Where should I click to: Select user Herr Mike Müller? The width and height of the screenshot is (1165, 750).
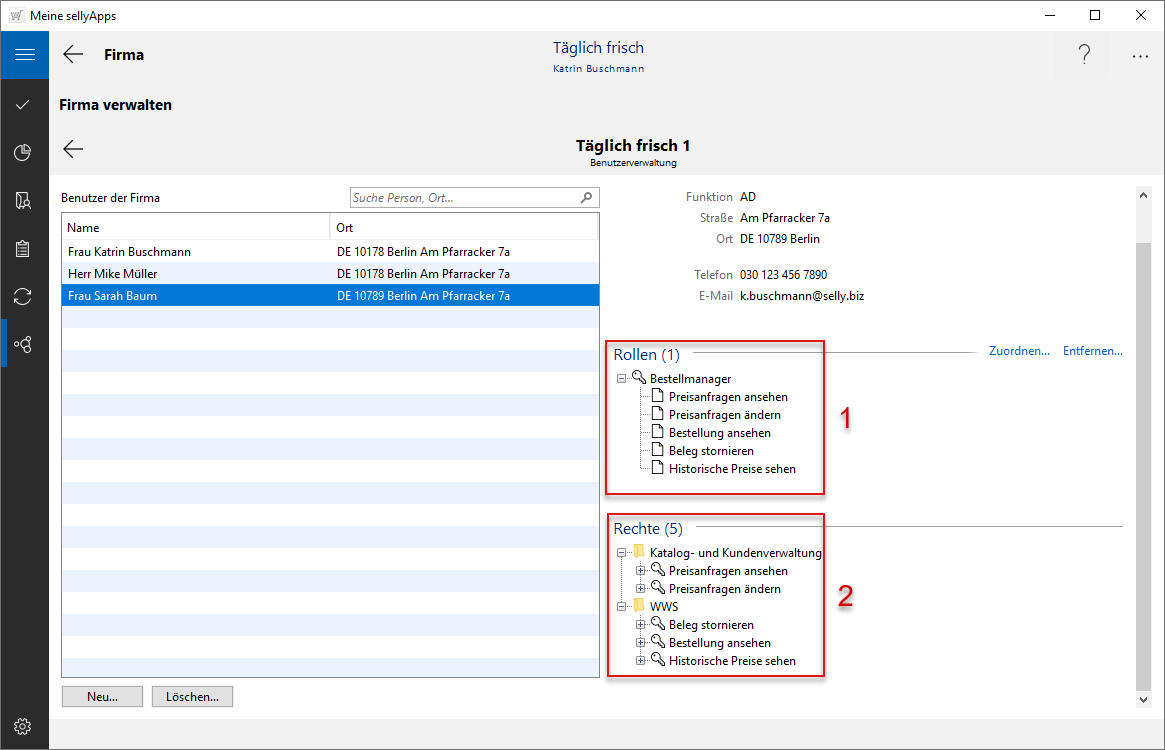(x=113, y=273)
